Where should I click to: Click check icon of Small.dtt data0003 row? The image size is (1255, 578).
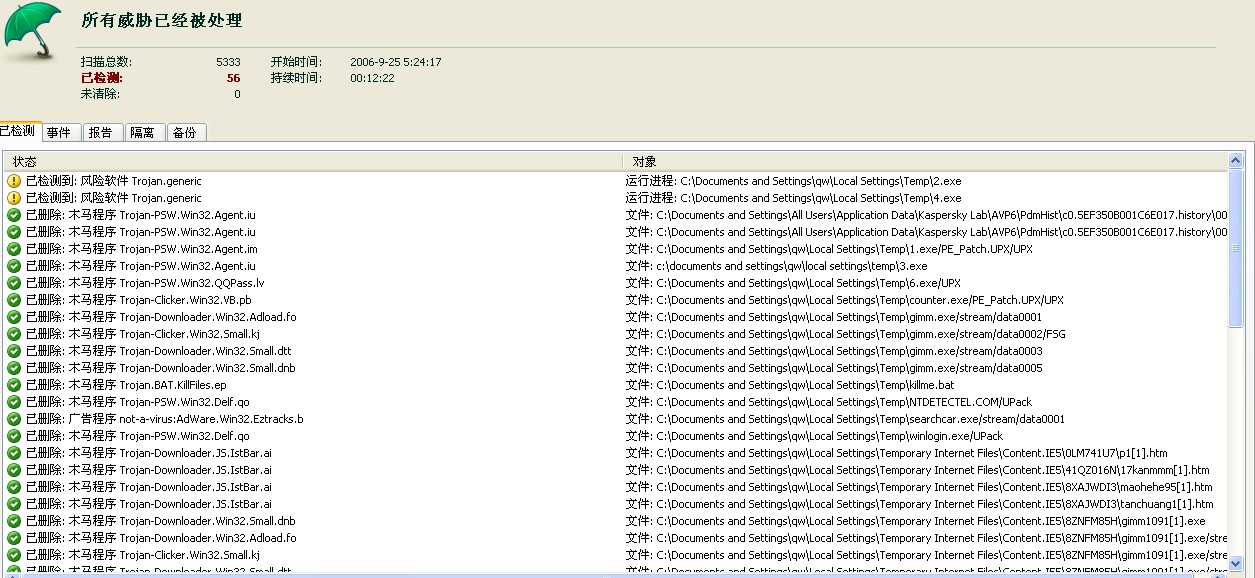point(14,351)
